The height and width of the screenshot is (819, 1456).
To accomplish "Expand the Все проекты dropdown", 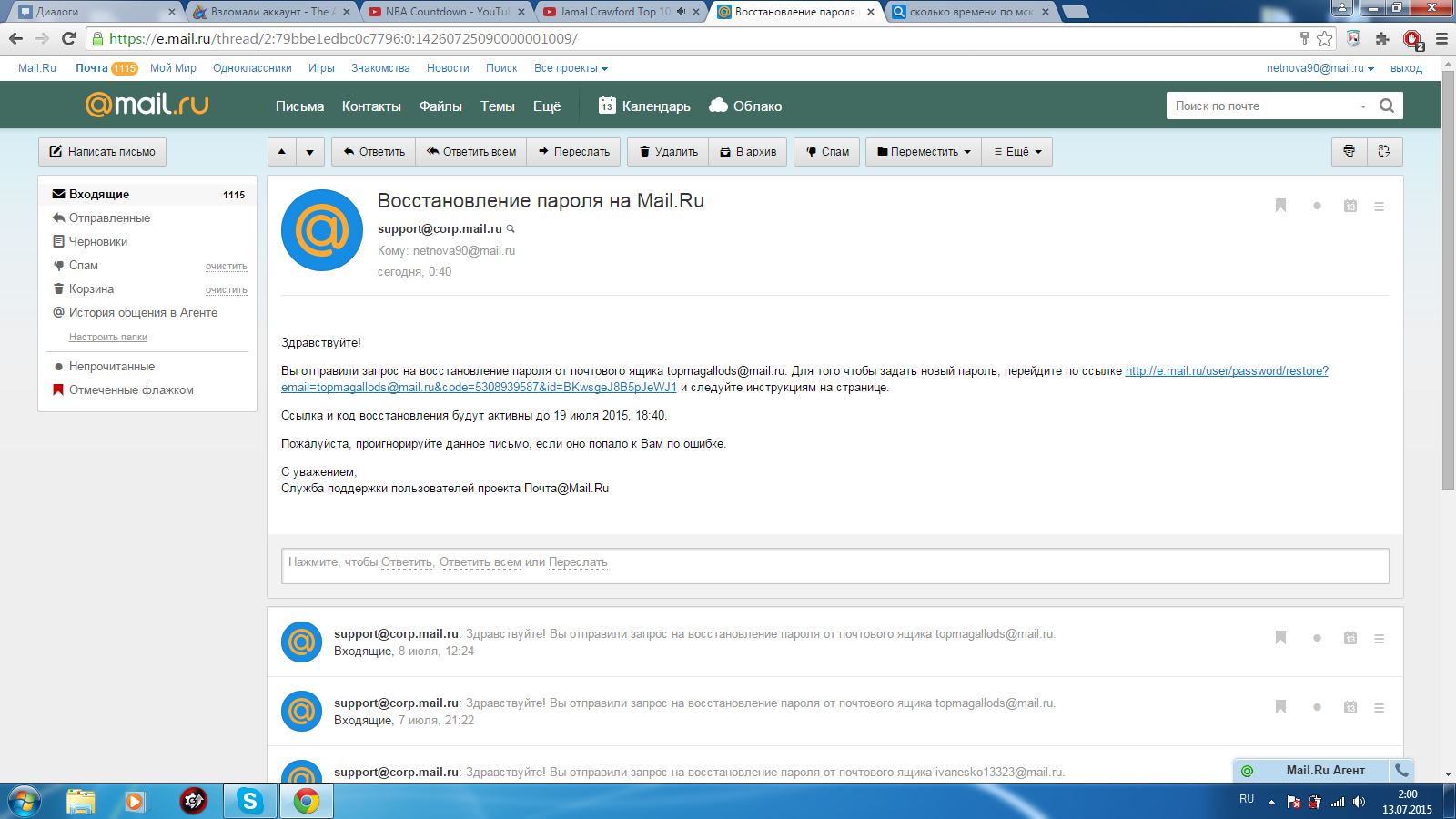I will click(x=571, y=68).
